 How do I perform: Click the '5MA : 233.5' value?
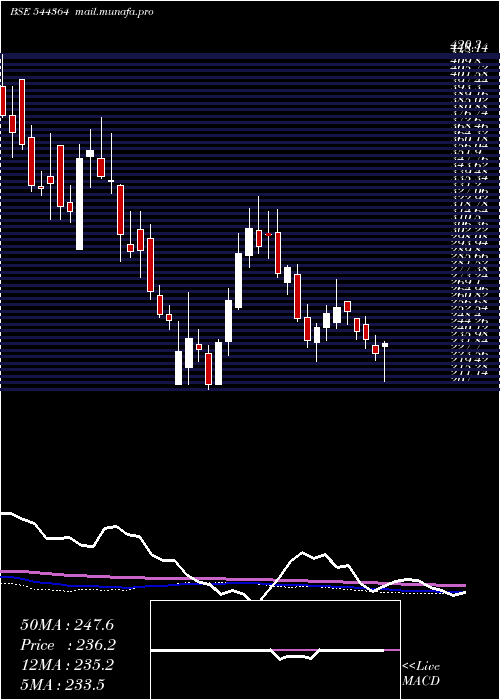click(x=62, y=684)
